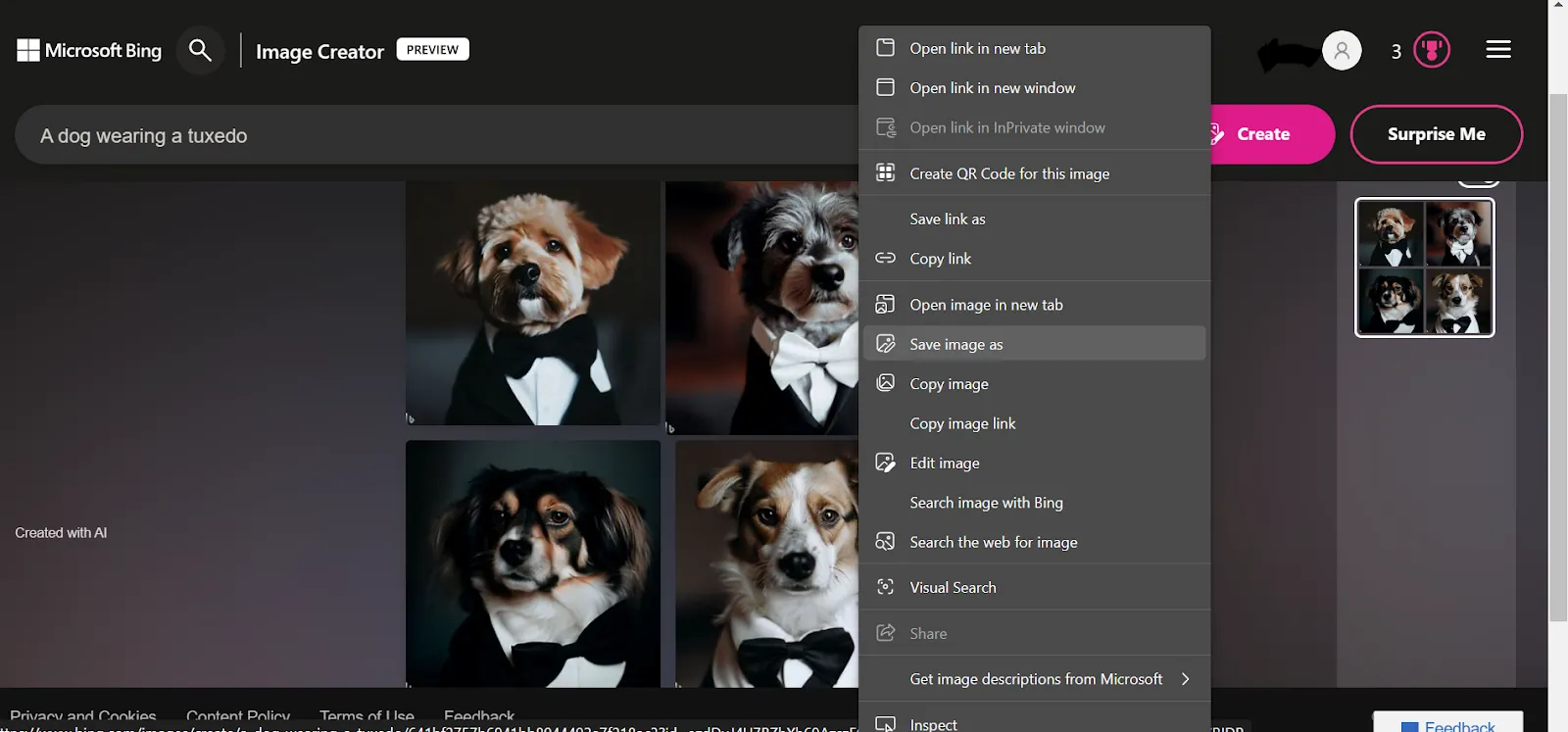The height and width of the screenshot is (732, 1568).
Task: Click the Microsoft Bing logo
Action: coord(89,50)
